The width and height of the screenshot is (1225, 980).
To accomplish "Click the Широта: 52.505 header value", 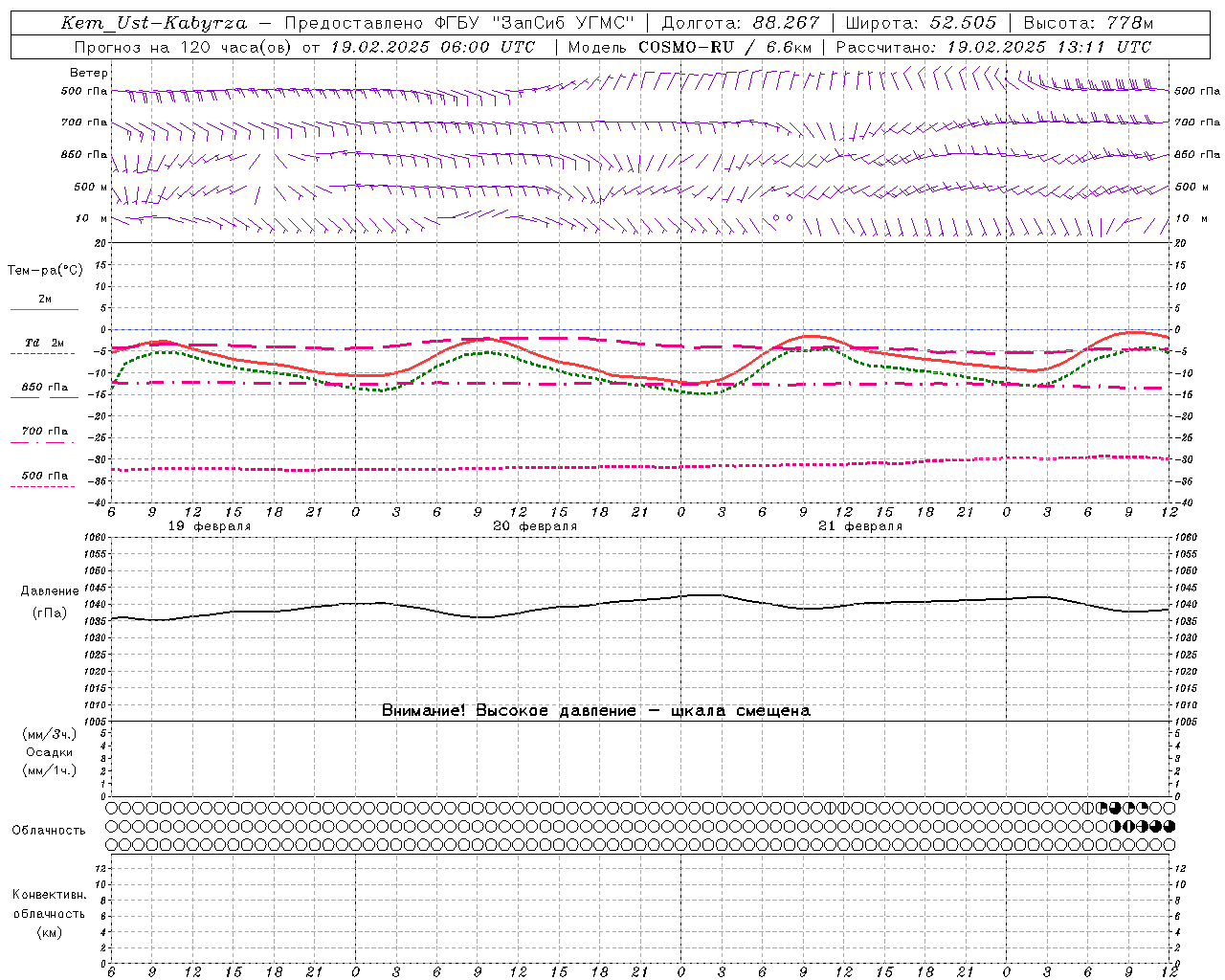I will (921, 23).
